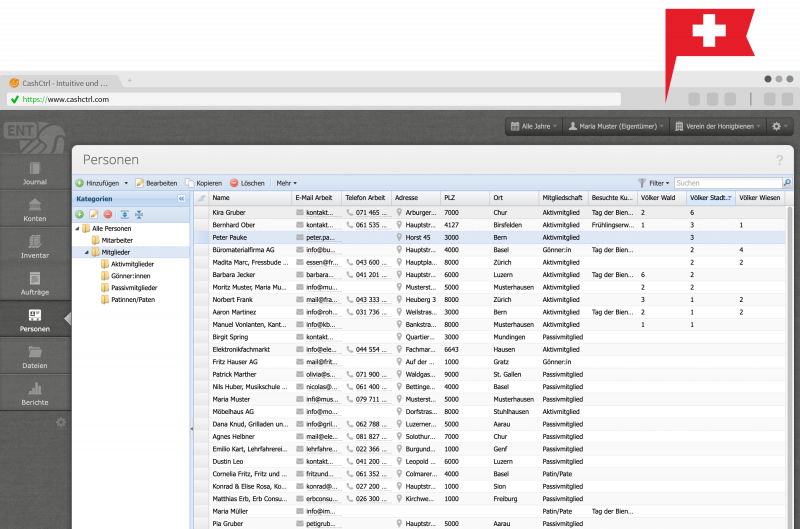
Task: Open the Journal module in sidebar
Action: click(35, 173)
